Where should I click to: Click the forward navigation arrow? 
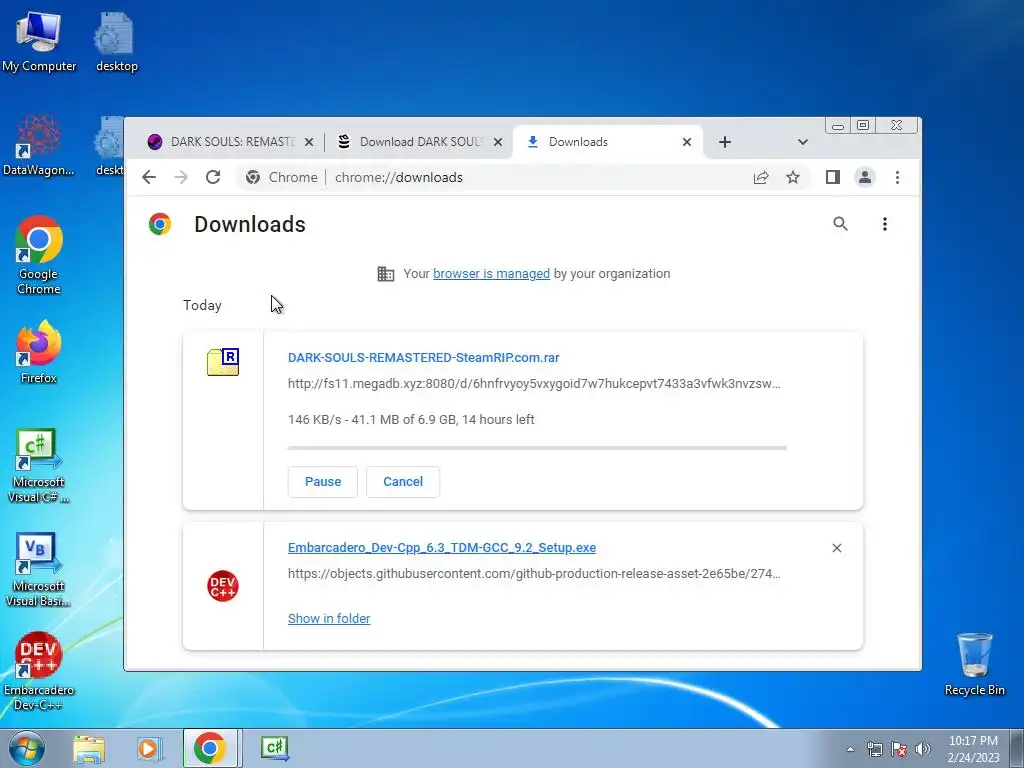pos(181,177)
